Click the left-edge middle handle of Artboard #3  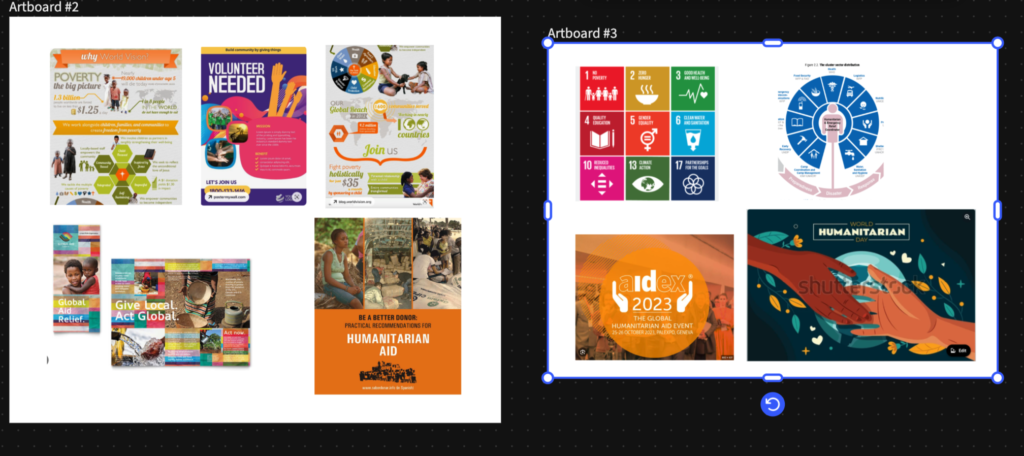coord(547,210)
